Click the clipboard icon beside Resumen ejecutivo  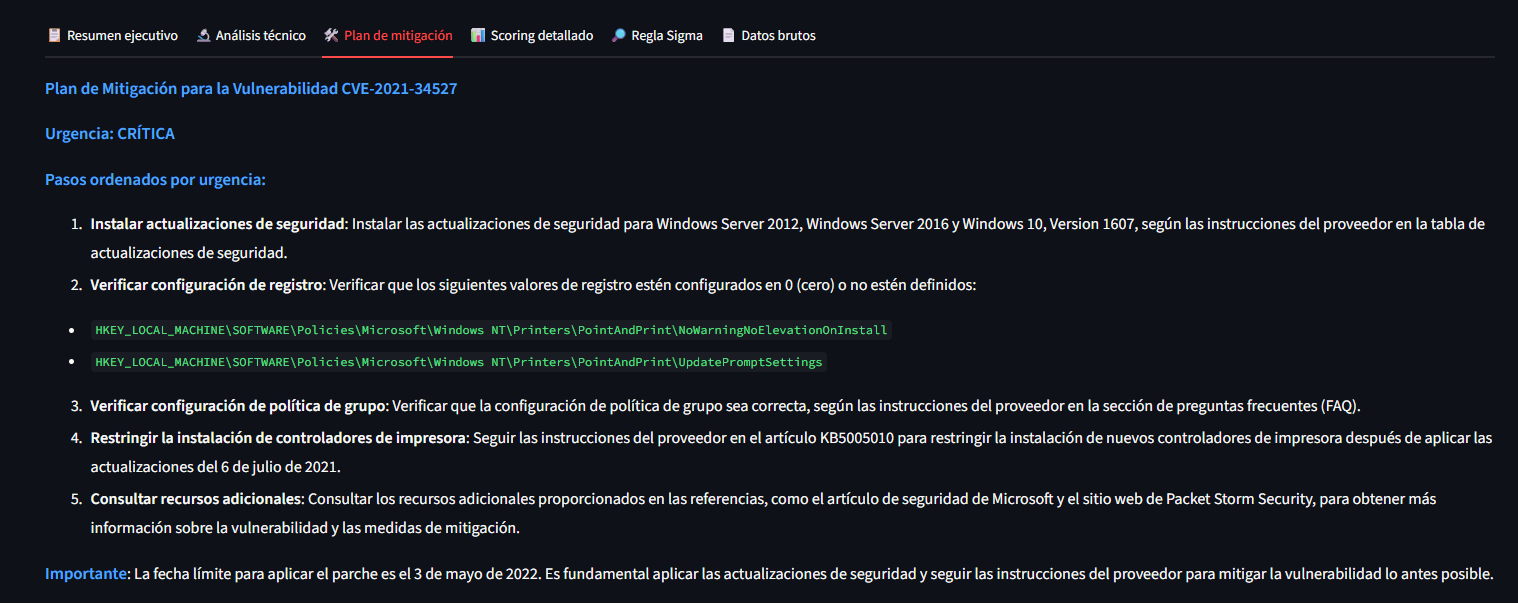(x=54, y=35)
